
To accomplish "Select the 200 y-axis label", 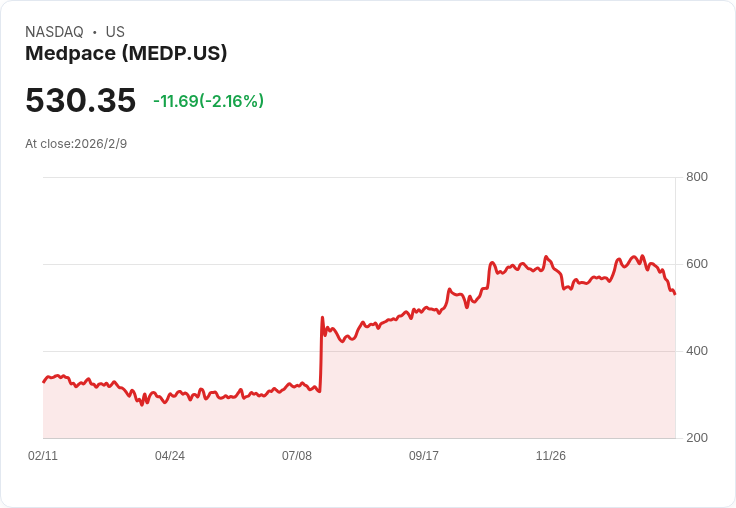I will pos(696,438).
